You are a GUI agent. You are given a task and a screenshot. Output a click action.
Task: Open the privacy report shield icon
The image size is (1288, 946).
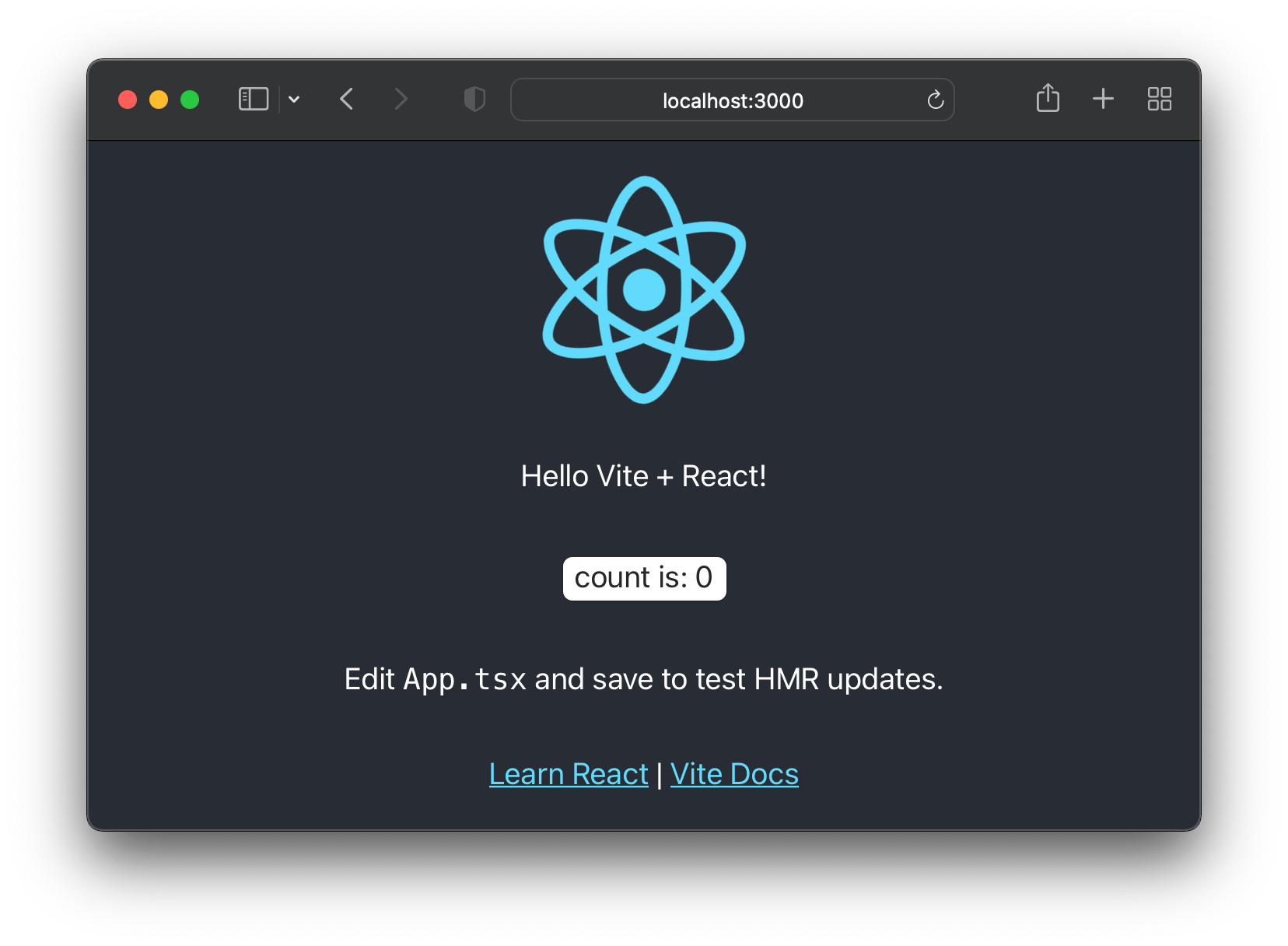pos(474,100)
